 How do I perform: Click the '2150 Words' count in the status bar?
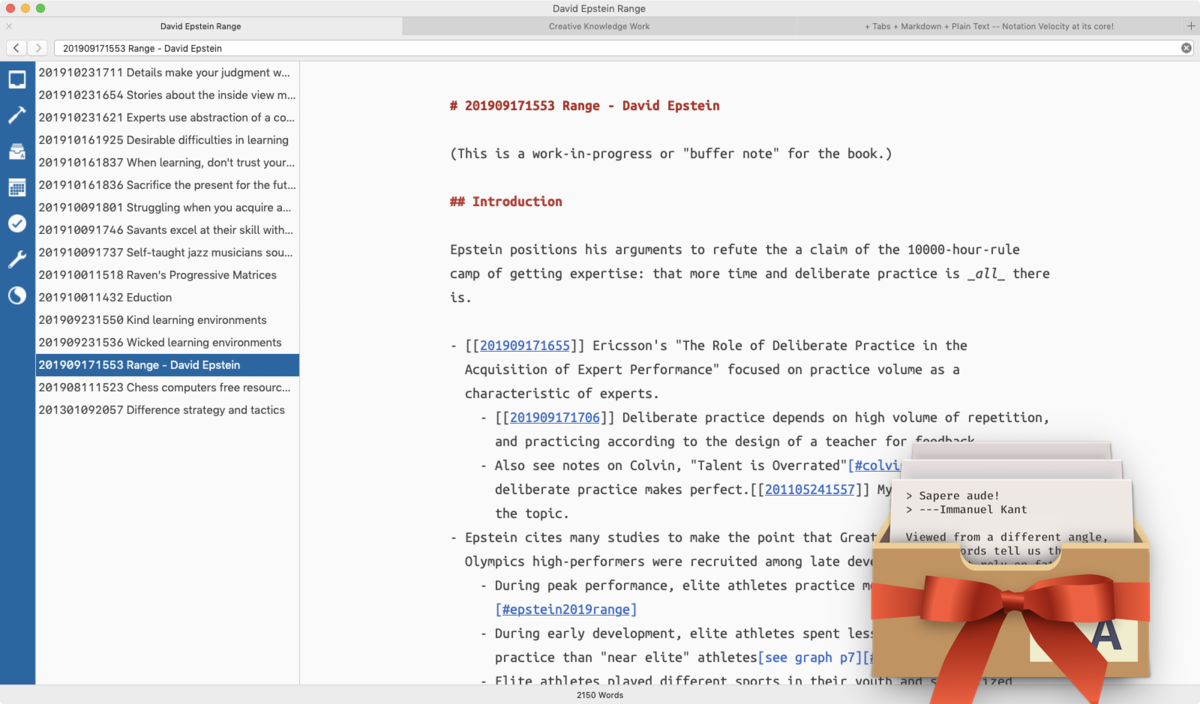coord(600,695)
